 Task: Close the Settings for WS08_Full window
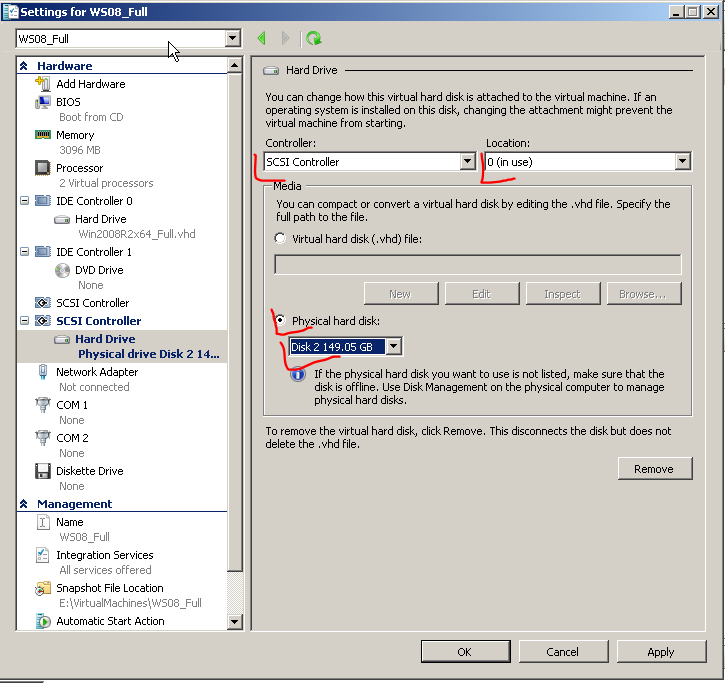click(710, 12)
